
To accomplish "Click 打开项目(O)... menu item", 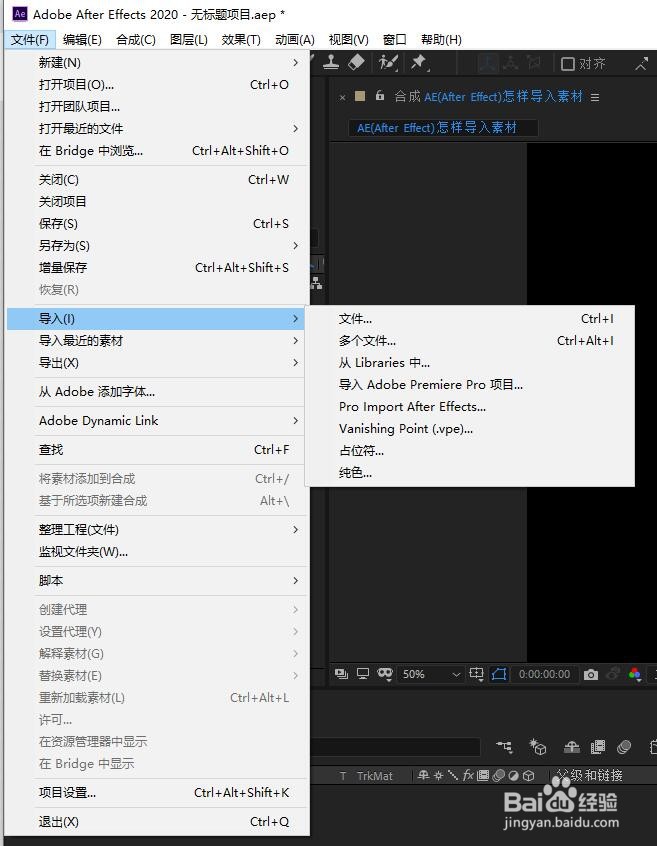I will tap(157, 85).
